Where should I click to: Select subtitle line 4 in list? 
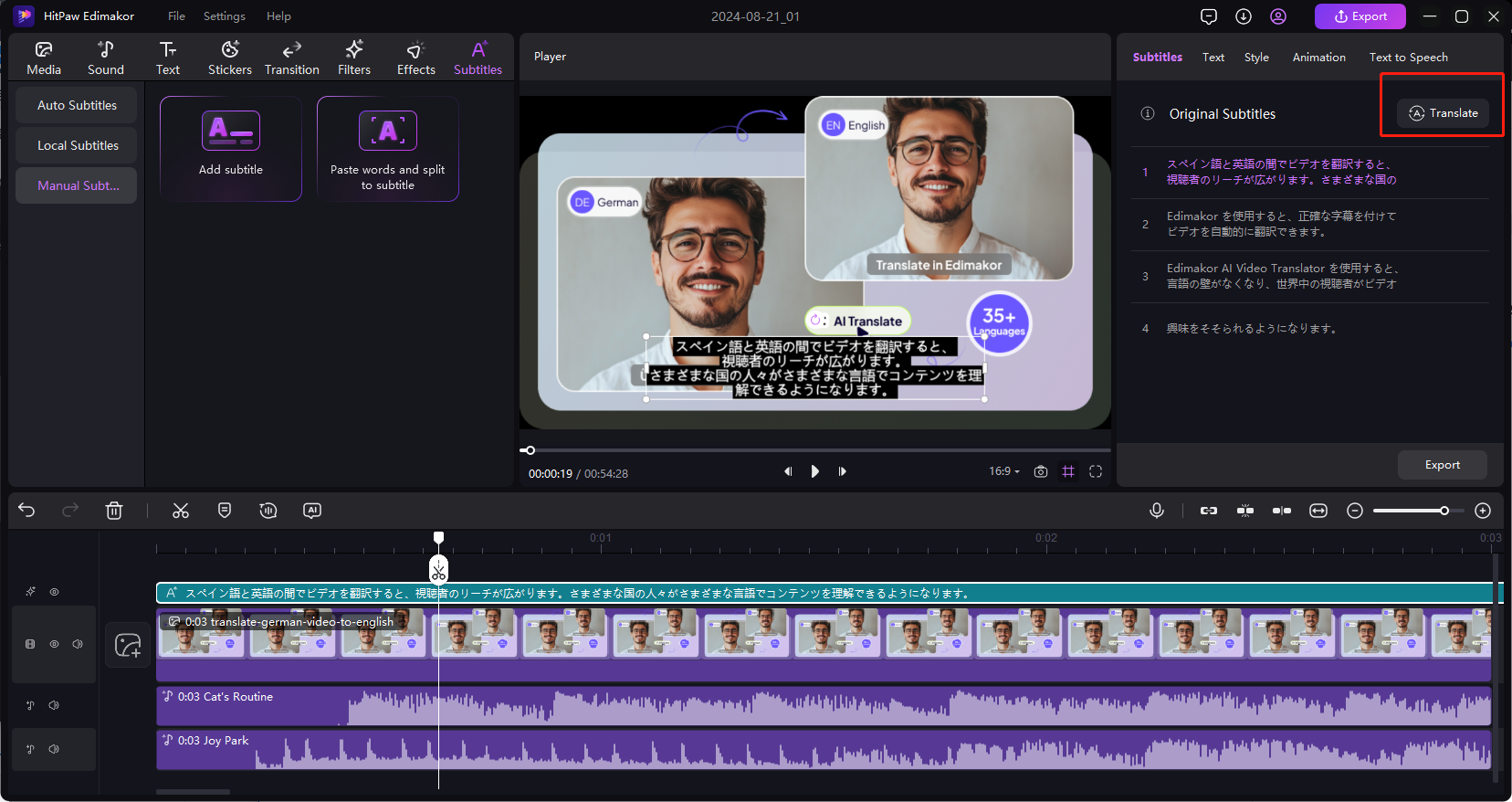click(x=1310, y=328)
